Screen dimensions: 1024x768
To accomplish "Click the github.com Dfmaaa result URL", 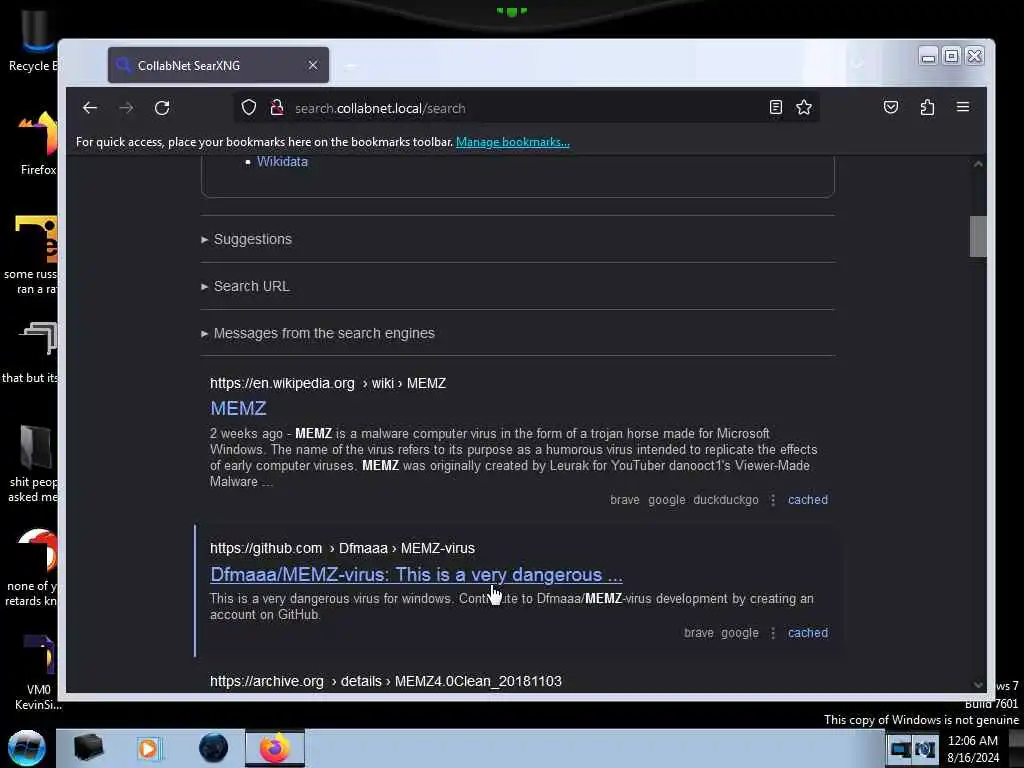I will pos(342,548).
